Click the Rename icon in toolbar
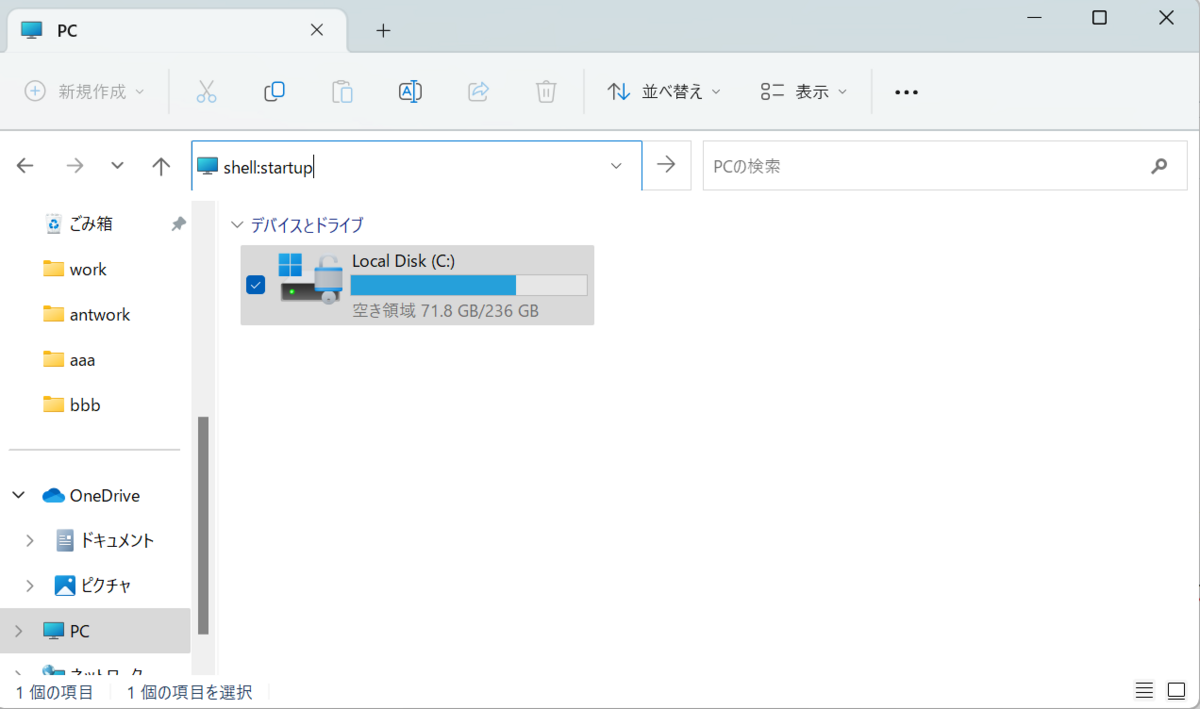The width and height of the screenshot is (1200, 709). pyautogui.click(x=410, y=91)
